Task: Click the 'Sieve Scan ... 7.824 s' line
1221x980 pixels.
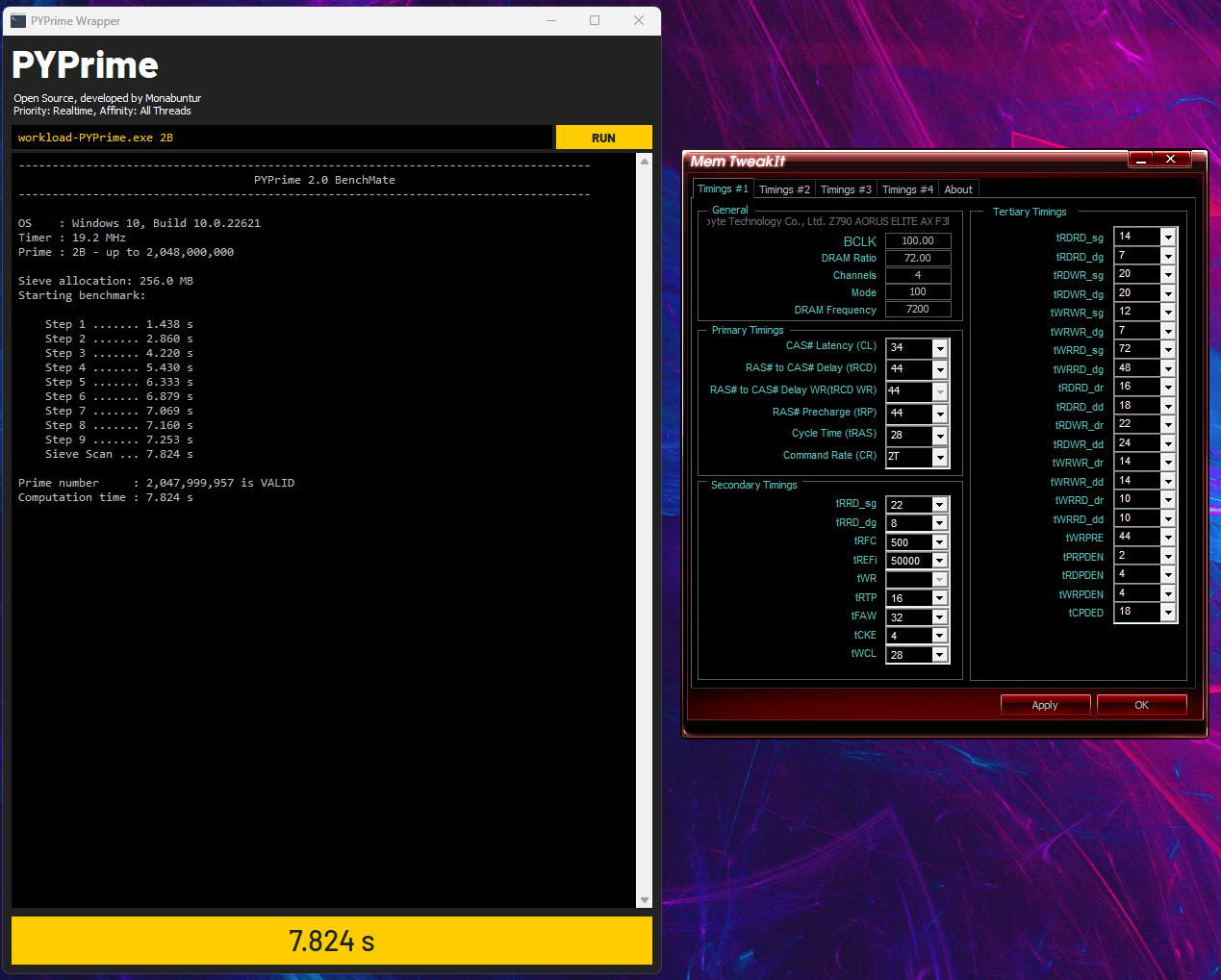Action: [119, 454]
